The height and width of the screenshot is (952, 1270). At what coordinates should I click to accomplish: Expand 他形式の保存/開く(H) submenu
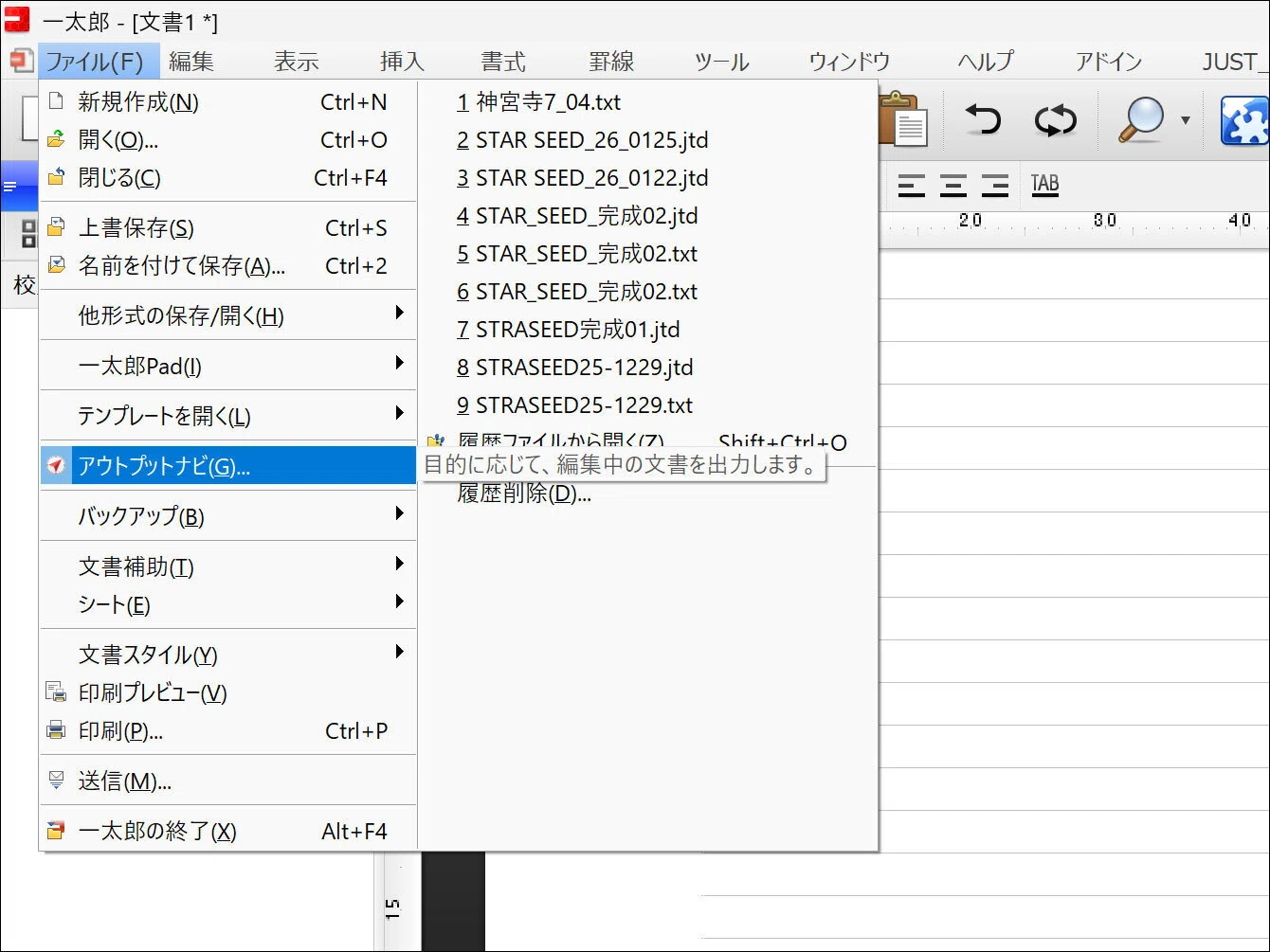(x=228, y=315)
